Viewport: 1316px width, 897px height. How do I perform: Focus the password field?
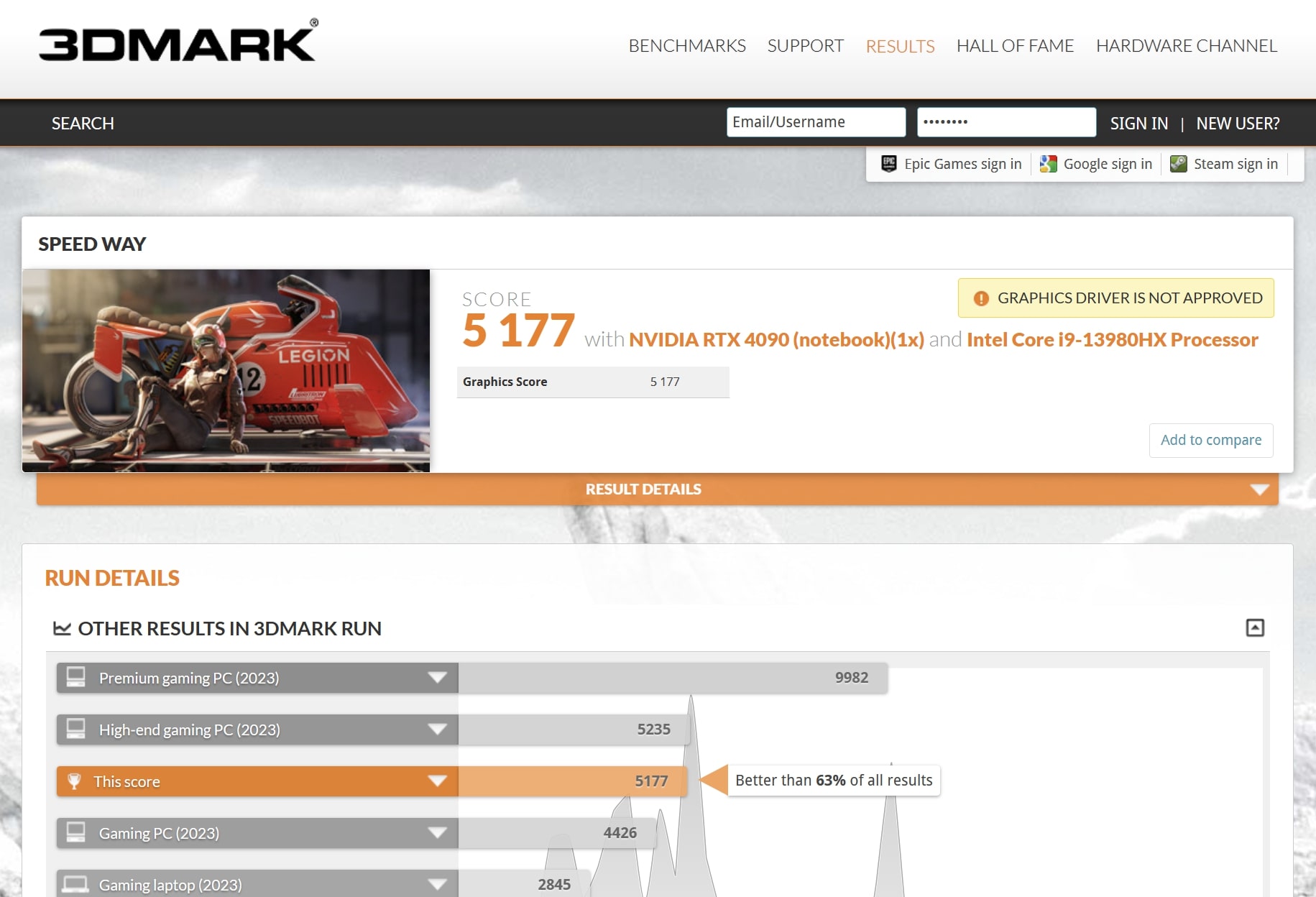point(1006,122)
